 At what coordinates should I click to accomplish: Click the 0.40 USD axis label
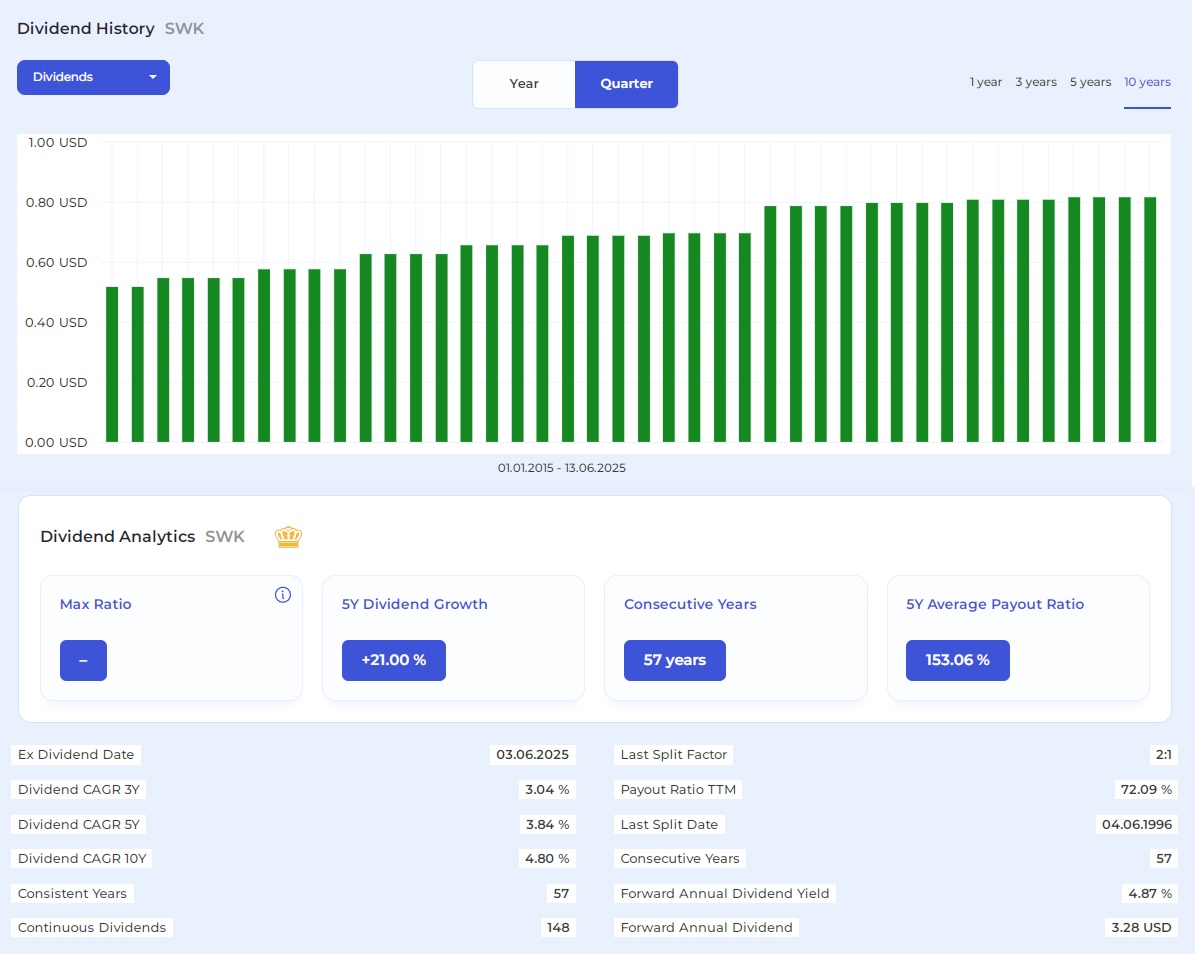[58, 323]
